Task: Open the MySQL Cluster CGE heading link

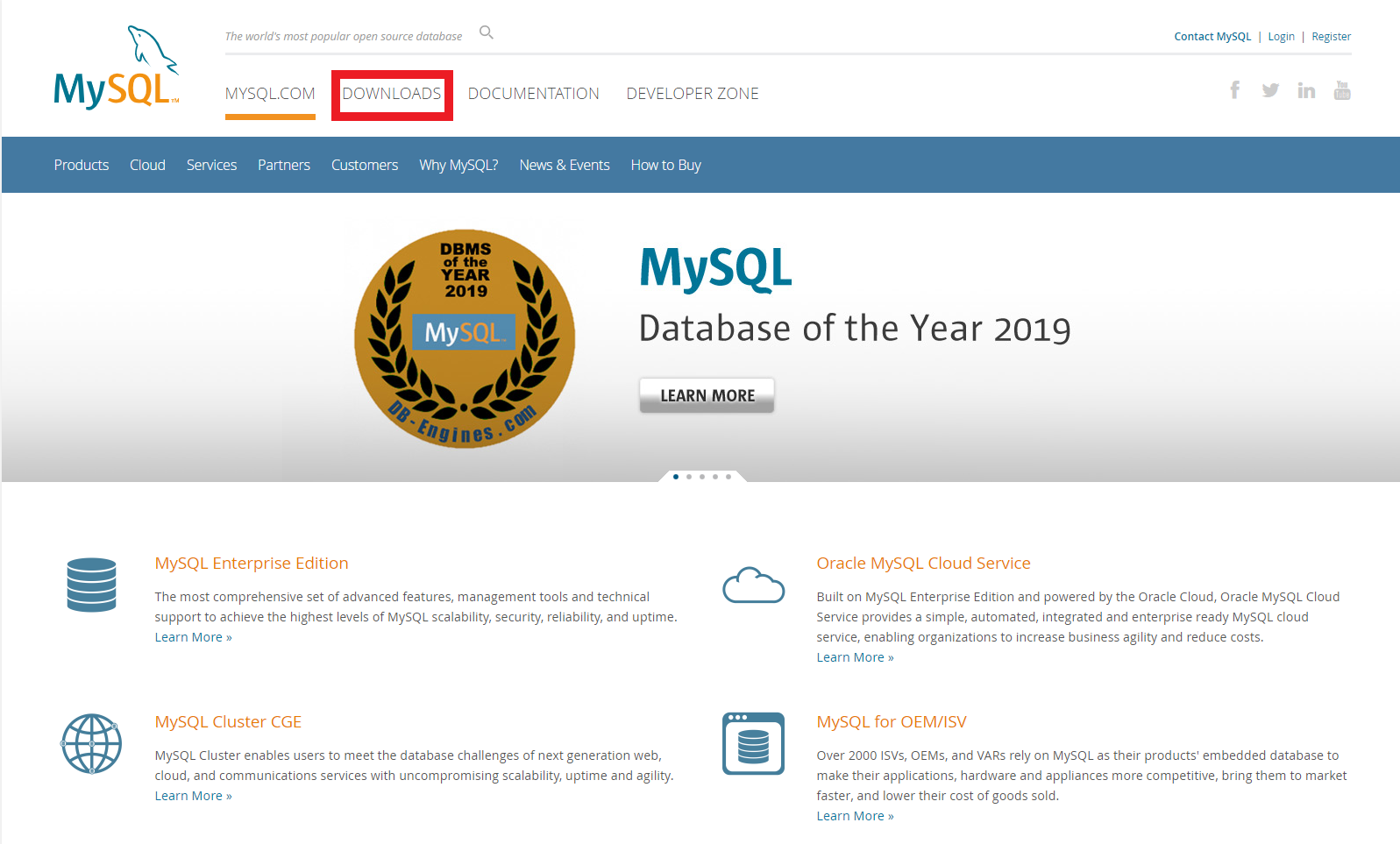Action: point(228,722)
